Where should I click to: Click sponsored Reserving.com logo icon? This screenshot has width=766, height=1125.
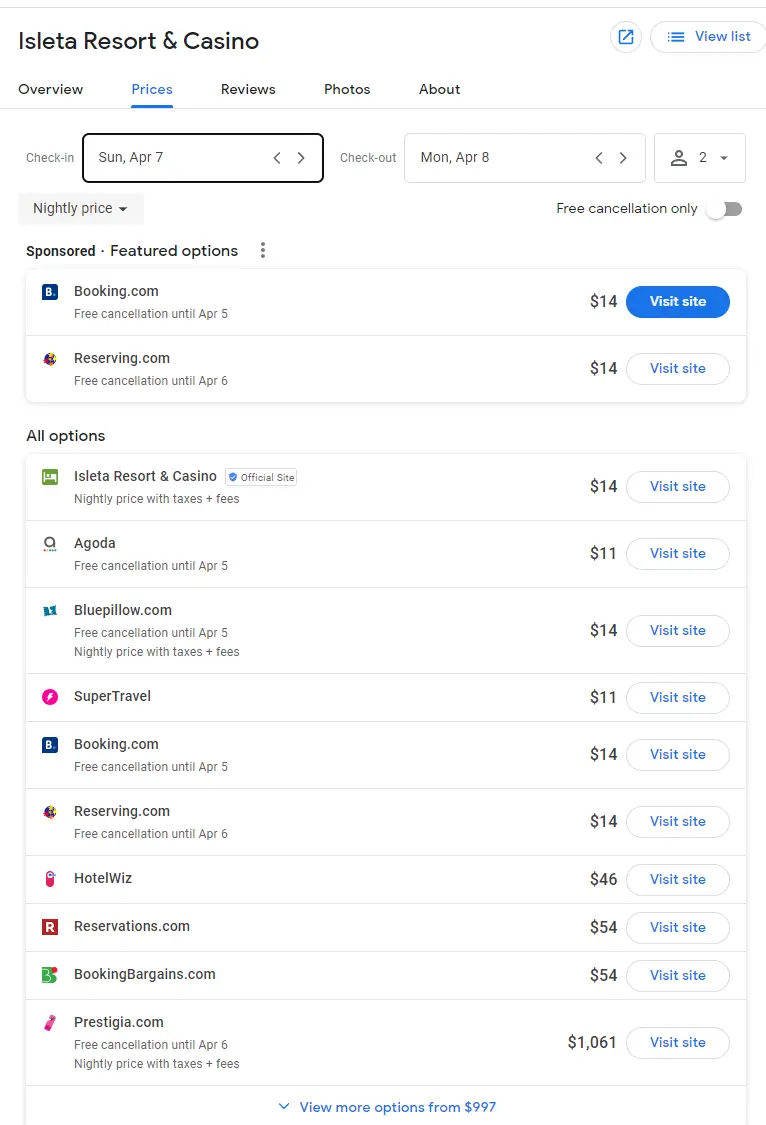(x=50, y=359)
